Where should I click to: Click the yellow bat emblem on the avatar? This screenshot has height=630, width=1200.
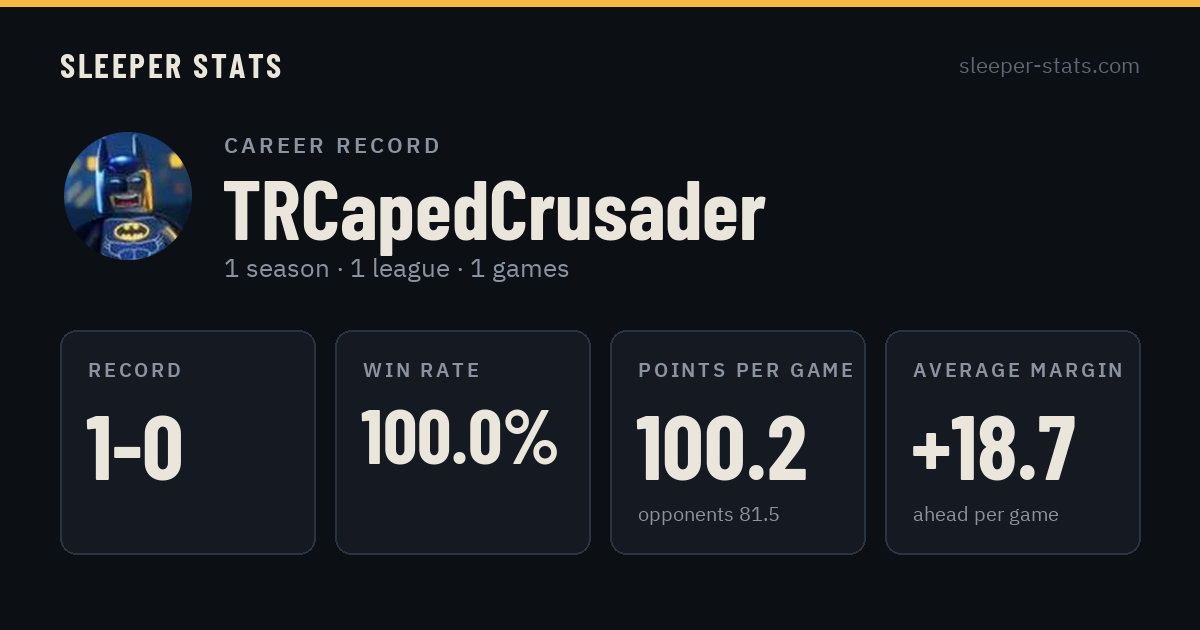pos(131,232)
